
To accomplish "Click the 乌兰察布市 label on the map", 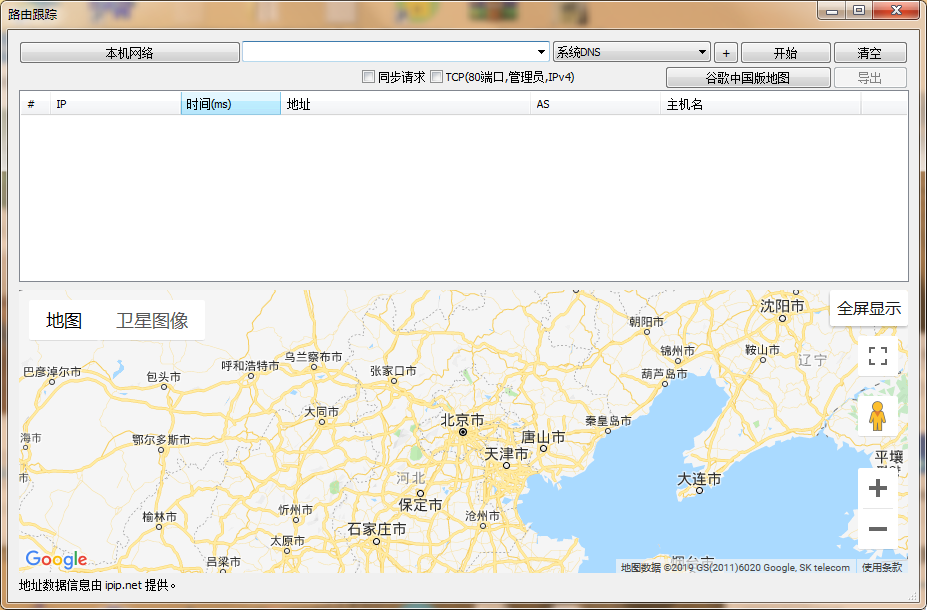I will coord(313,357).
